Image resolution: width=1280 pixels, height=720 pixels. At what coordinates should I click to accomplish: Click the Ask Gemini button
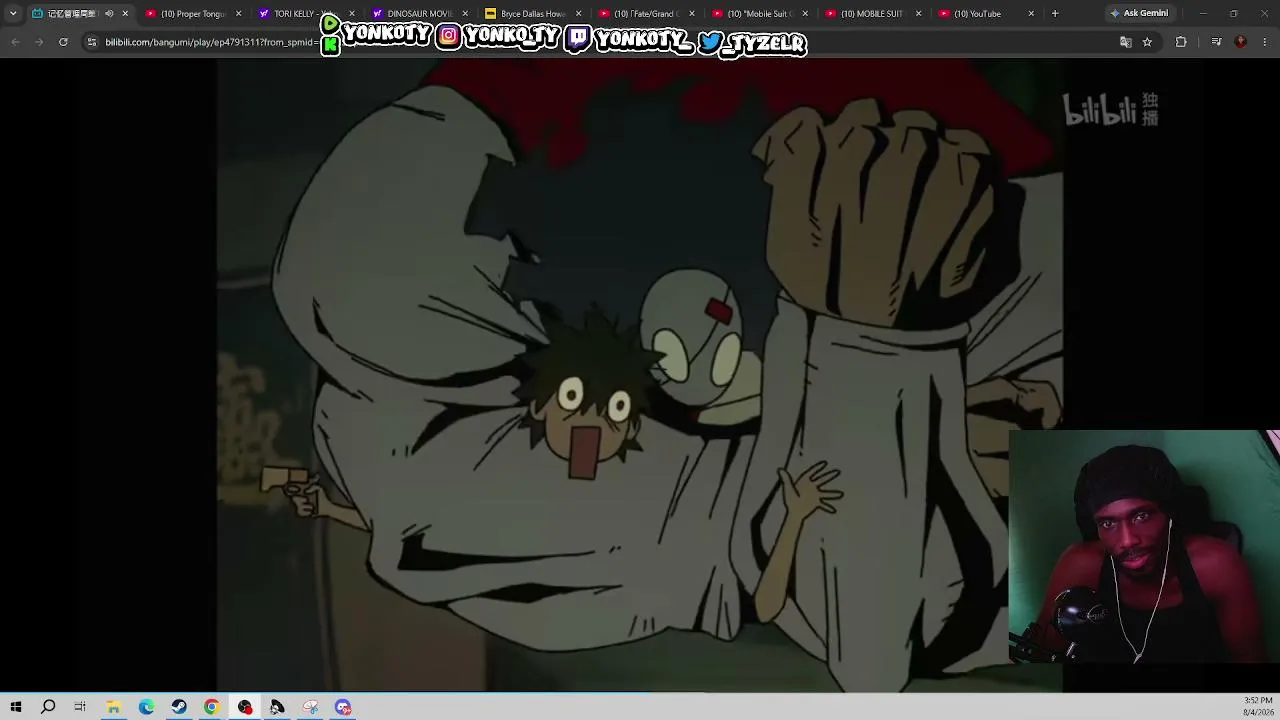click(1139, 13)
